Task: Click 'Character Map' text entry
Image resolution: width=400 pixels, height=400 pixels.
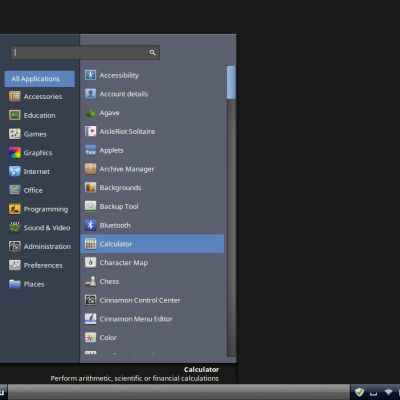Action: click(124, 263)
